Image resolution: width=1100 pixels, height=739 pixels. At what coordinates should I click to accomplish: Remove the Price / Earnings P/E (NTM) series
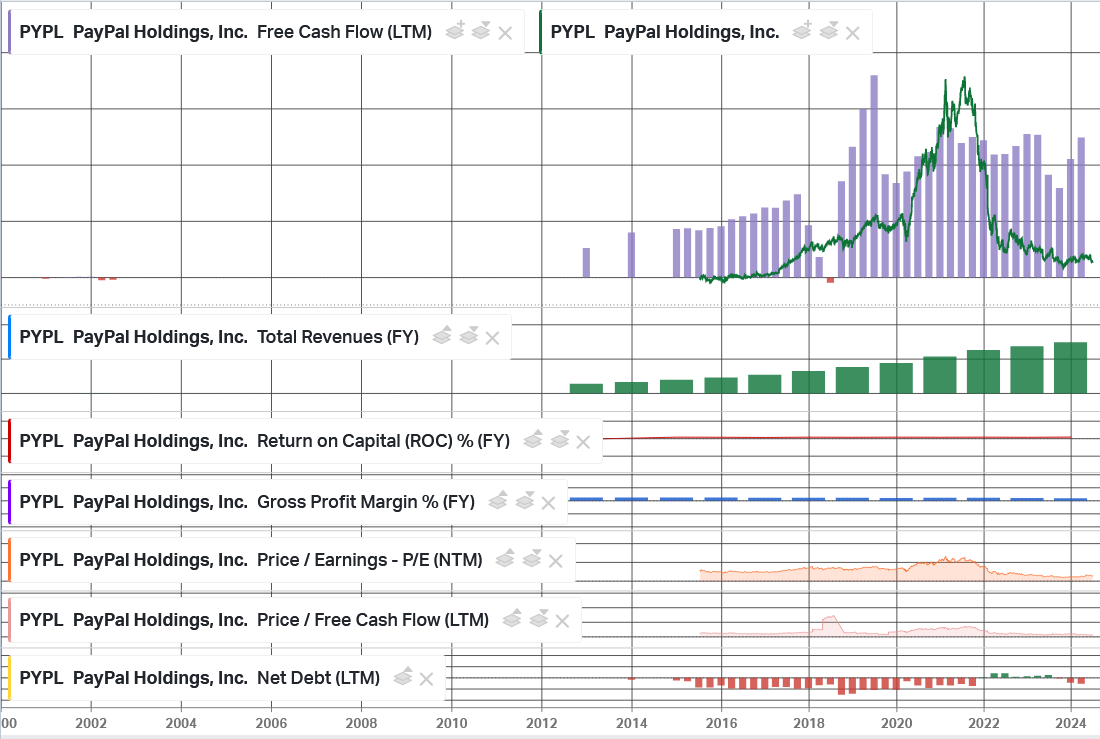pos(556,561)
